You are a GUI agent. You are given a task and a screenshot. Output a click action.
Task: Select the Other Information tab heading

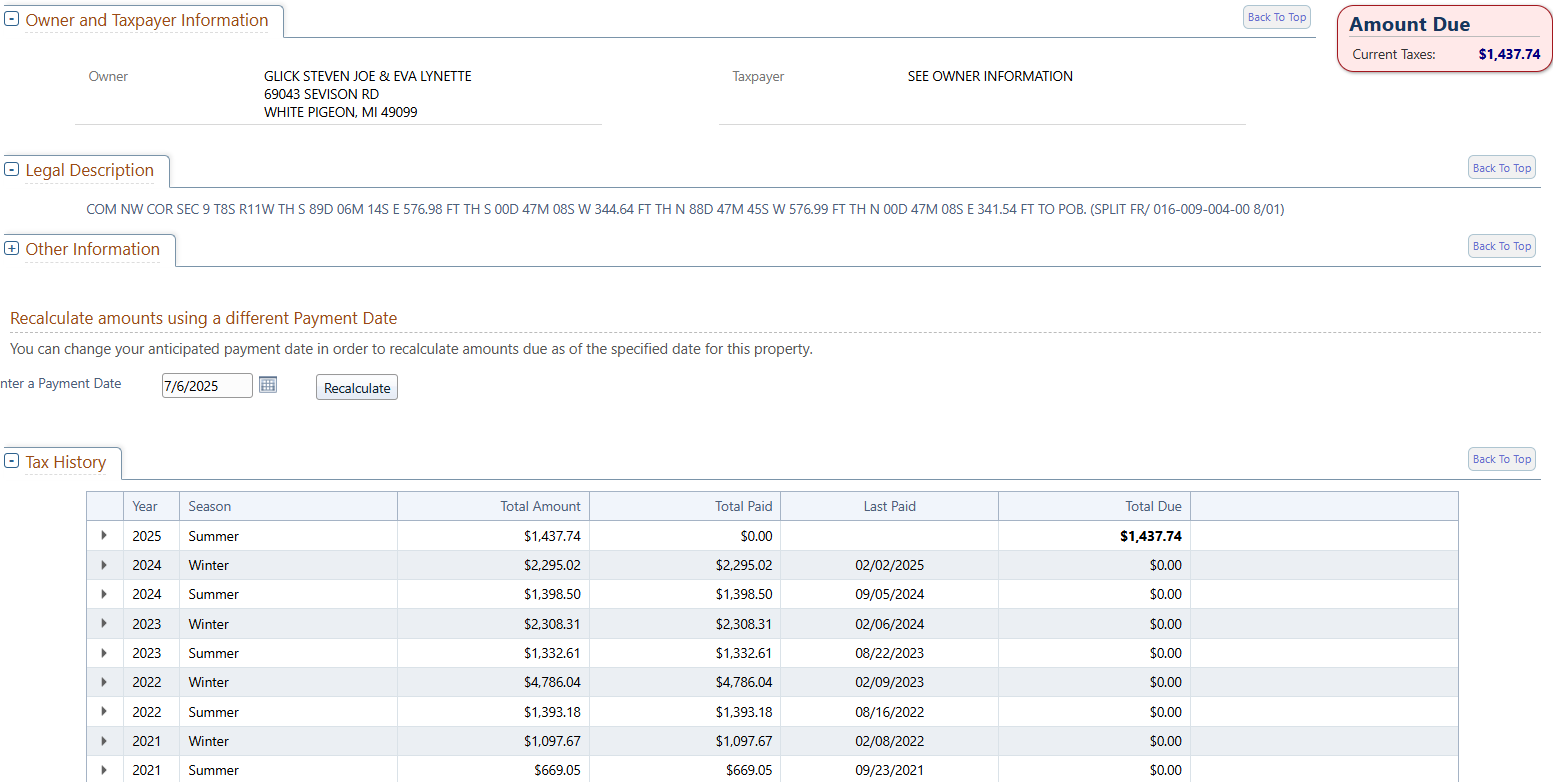point(92,249)
